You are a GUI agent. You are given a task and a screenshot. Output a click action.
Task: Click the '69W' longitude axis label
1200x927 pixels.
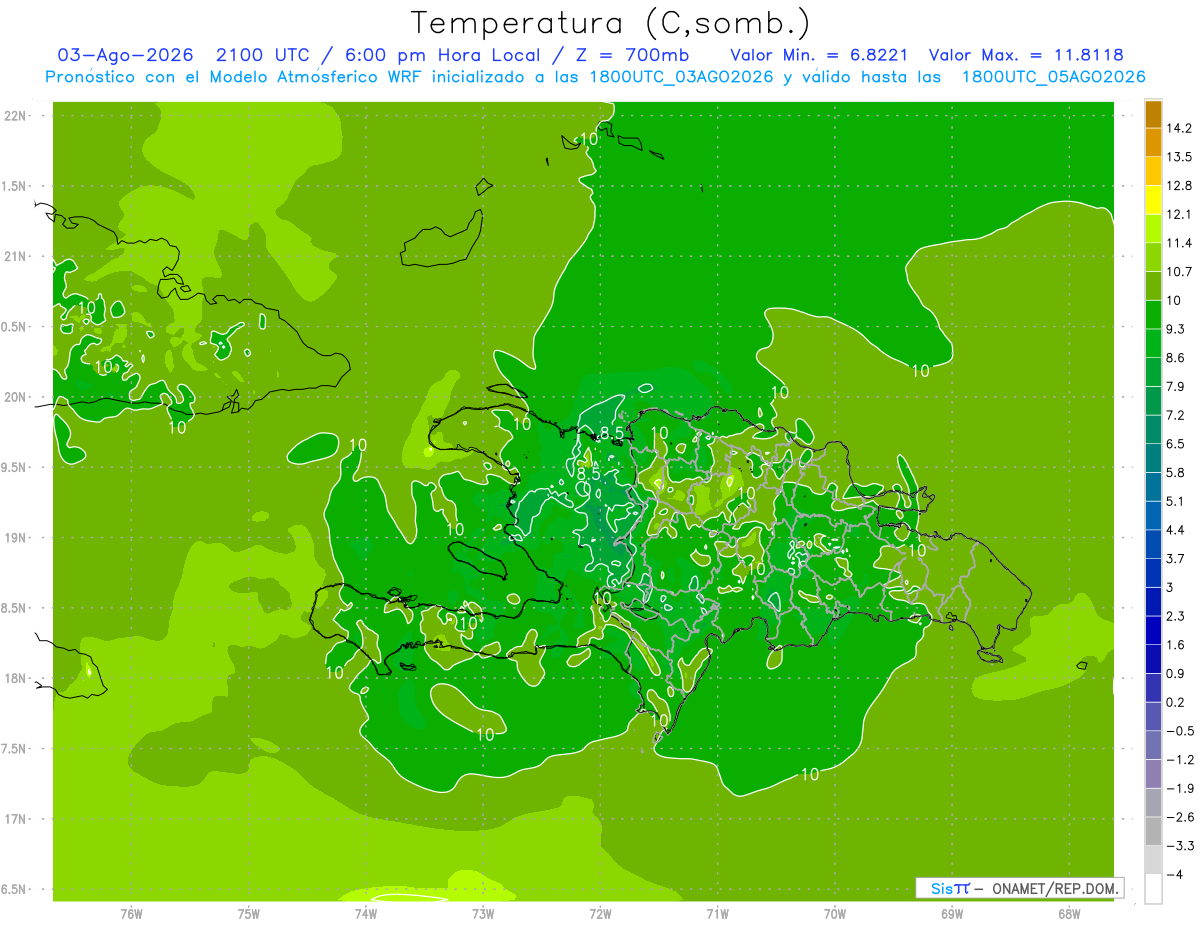point(952,913)
